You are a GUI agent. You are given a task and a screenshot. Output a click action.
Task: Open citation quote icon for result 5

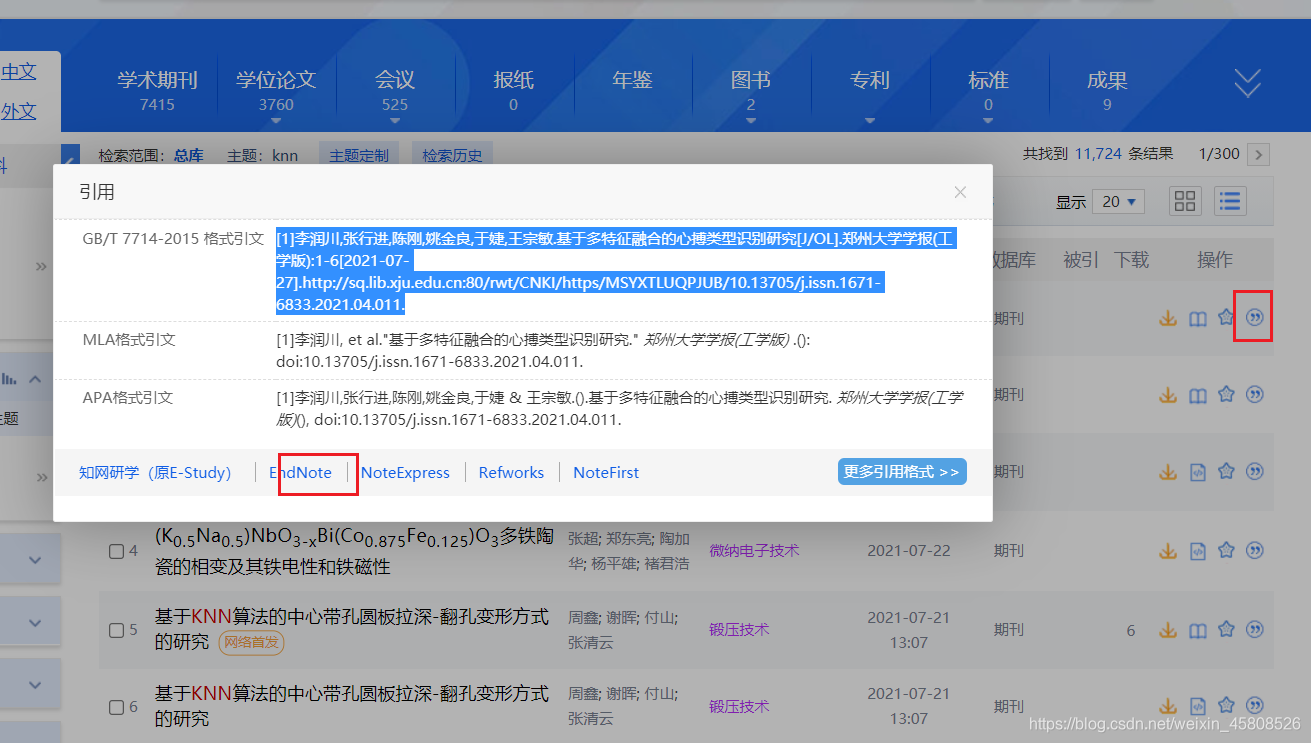(x=1254, y=630)
